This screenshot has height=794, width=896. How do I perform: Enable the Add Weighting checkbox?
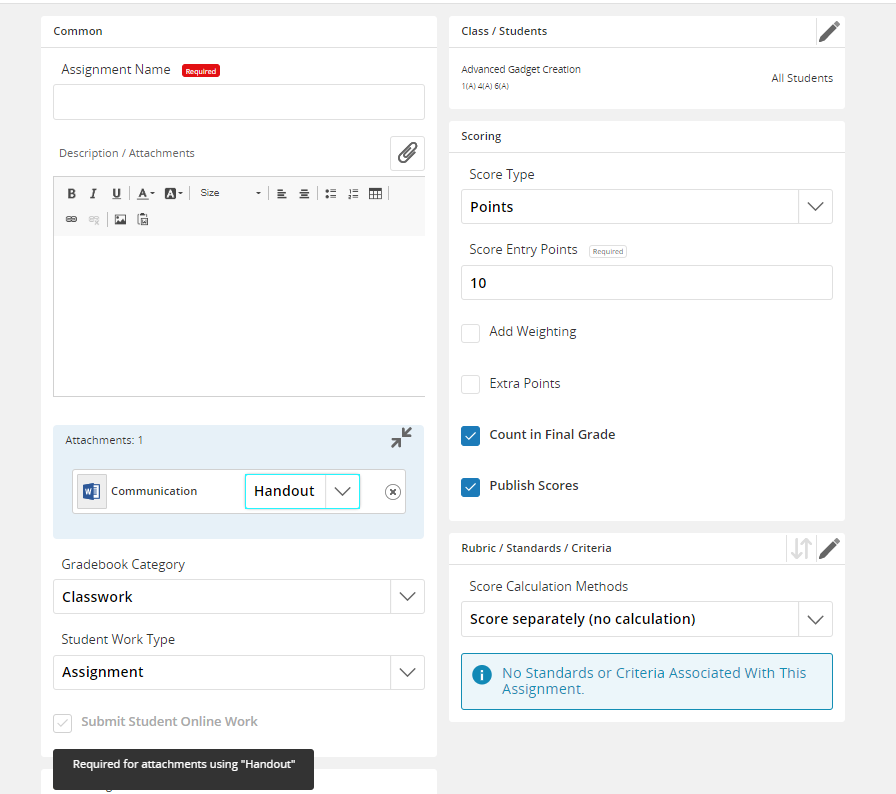tap(470, 333)
